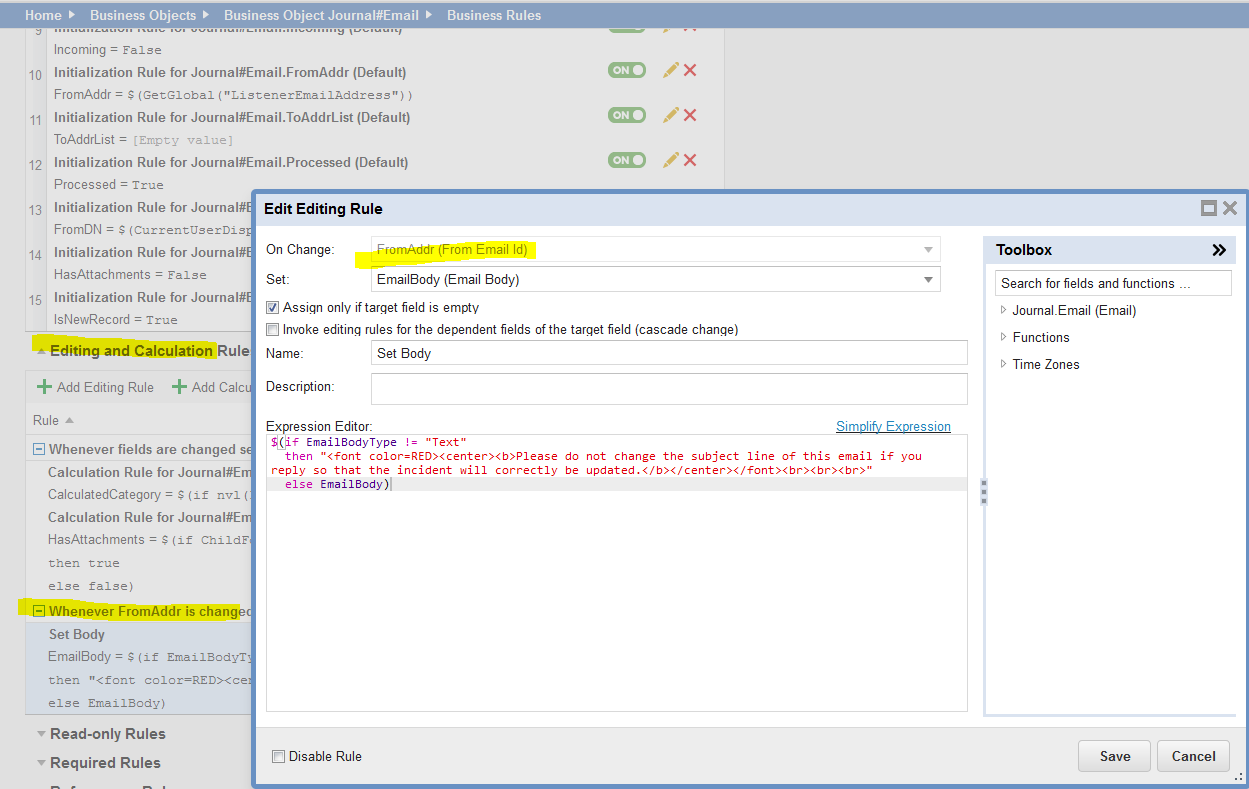Uncheck 'Assign only if target field is empty'
The height and width of the screenshot is (789, 1249).
coord(271,307)
